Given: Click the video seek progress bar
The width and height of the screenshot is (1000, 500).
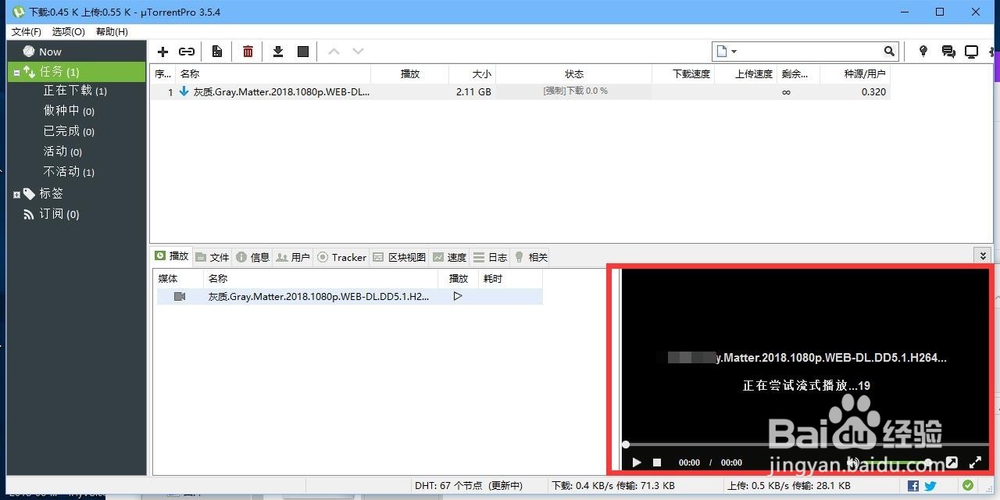Looking at the screenshot, I should click(807, 444).
